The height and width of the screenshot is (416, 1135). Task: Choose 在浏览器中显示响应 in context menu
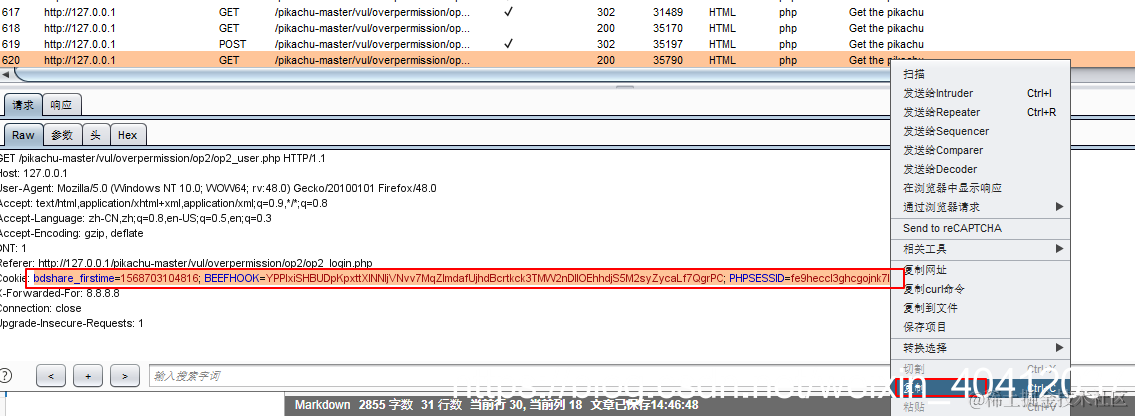pyautogui.click(x=979, y=188)
